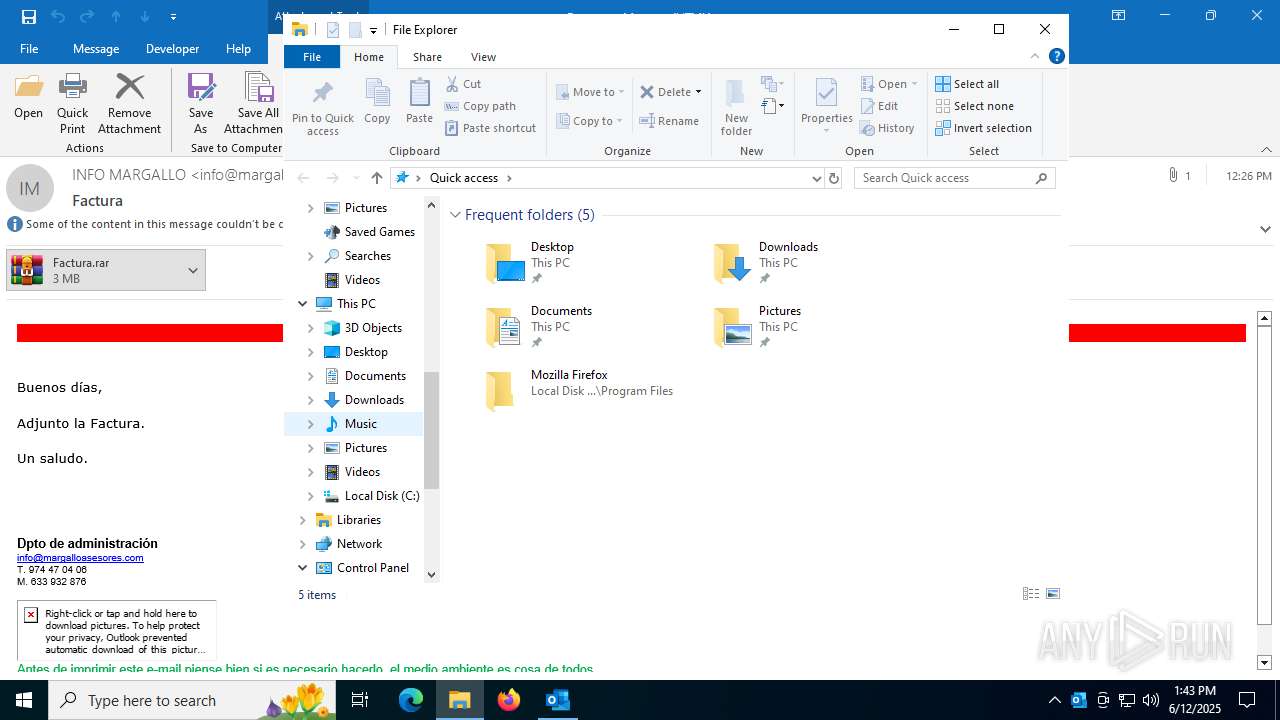Collapse the Explorer ribbon chevron
This screenshot has width=1280, height=720.
pos(1035,57)
